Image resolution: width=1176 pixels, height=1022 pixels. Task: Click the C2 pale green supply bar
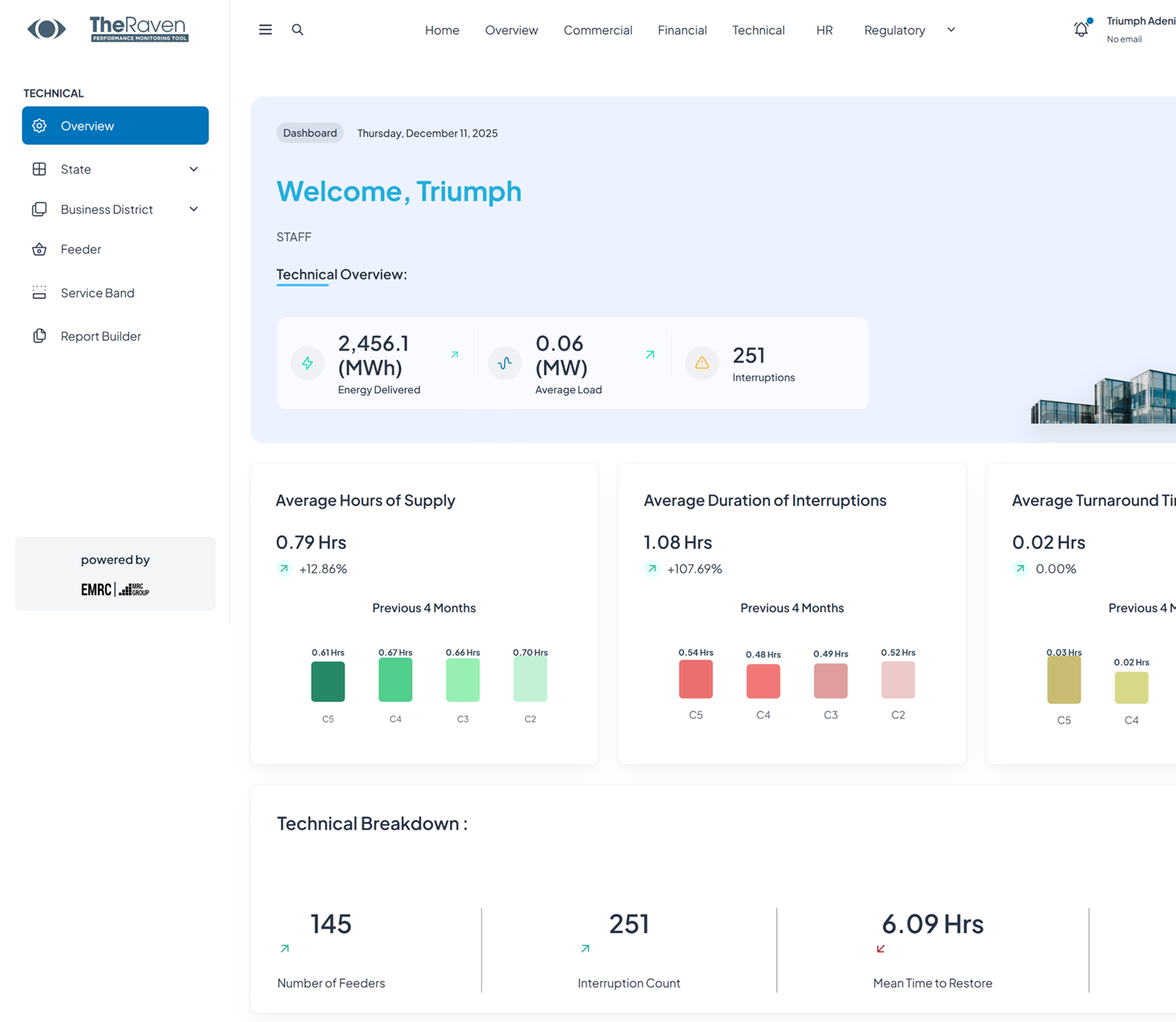point(530,679)
